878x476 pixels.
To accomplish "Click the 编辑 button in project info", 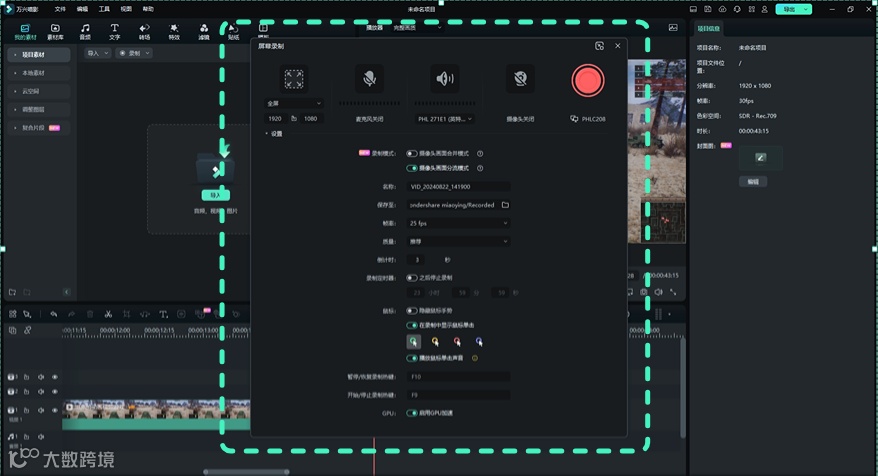I will point(753,181).
